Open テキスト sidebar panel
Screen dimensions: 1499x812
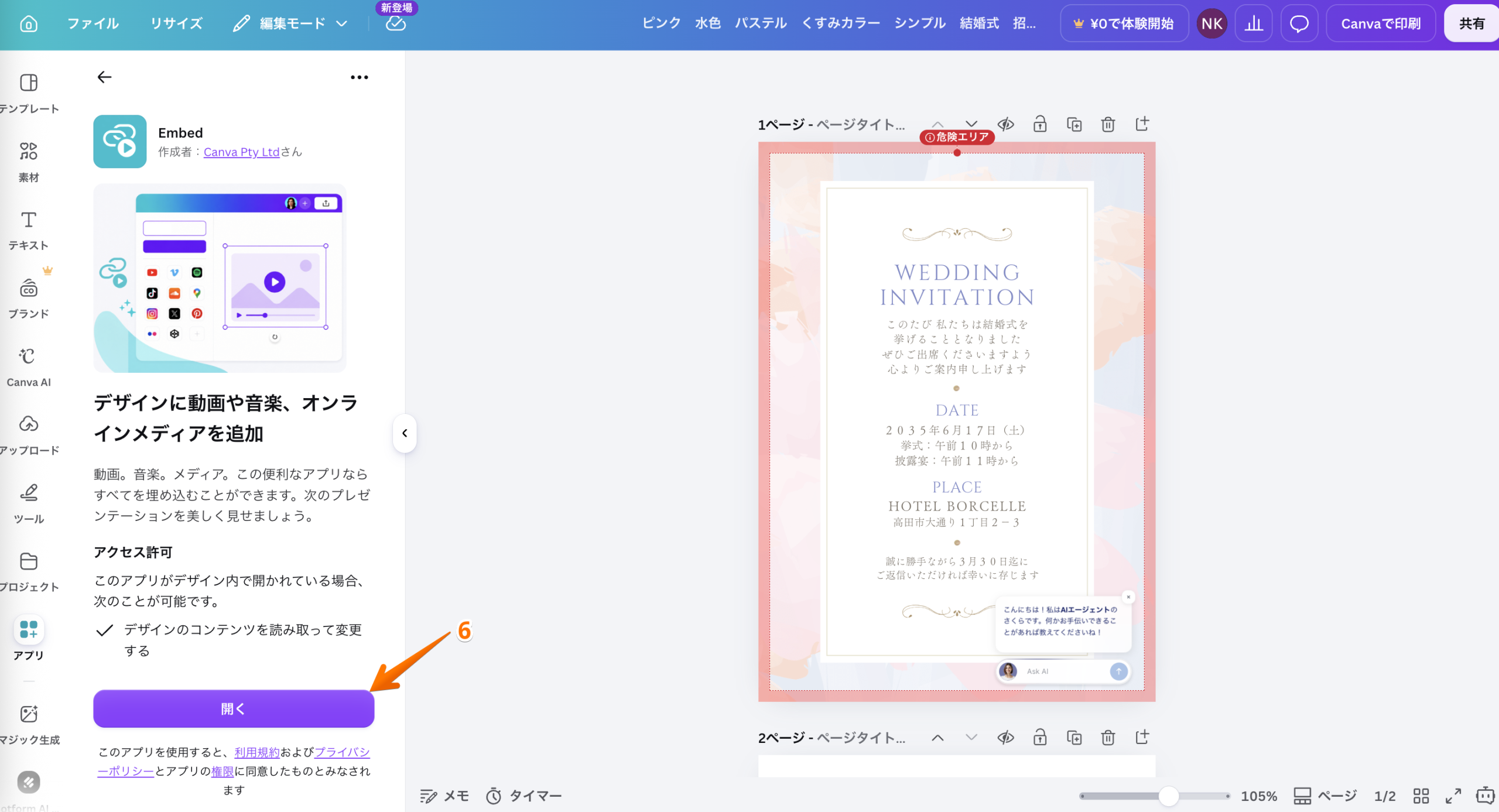29,230
